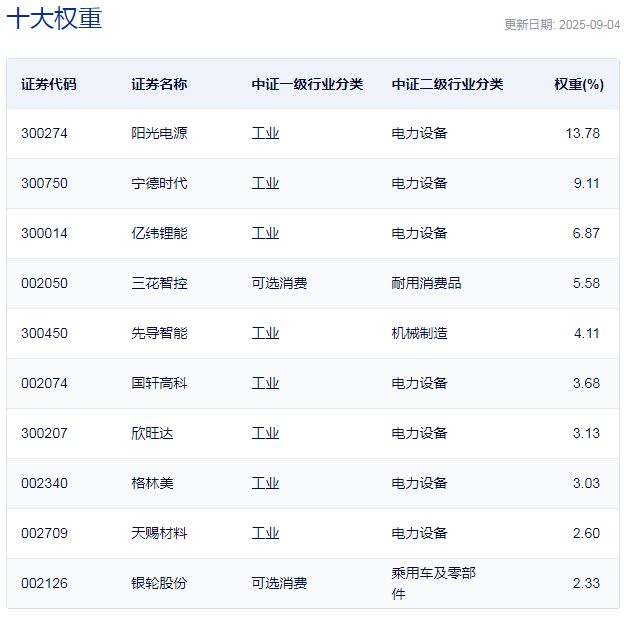
Task: Click the 耐用消费品 industry cell
Action: [426, 283]
